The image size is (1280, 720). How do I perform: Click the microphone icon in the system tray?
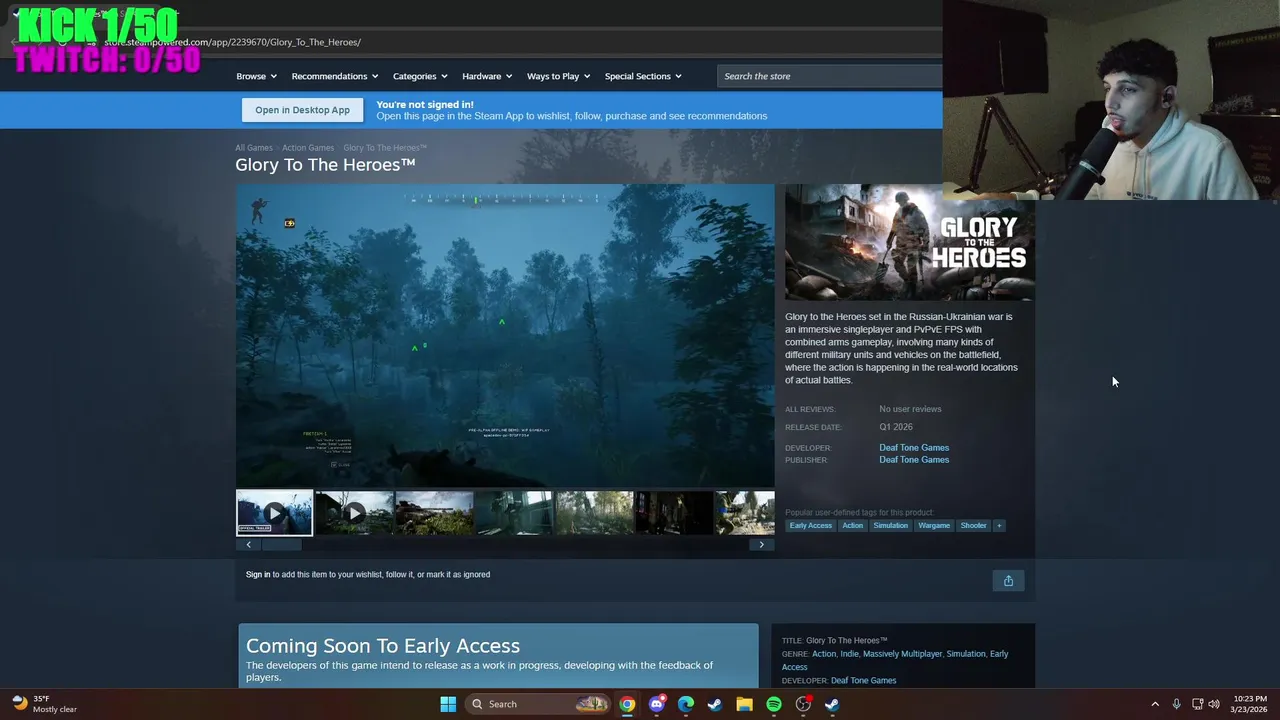tap(1176, 704)
